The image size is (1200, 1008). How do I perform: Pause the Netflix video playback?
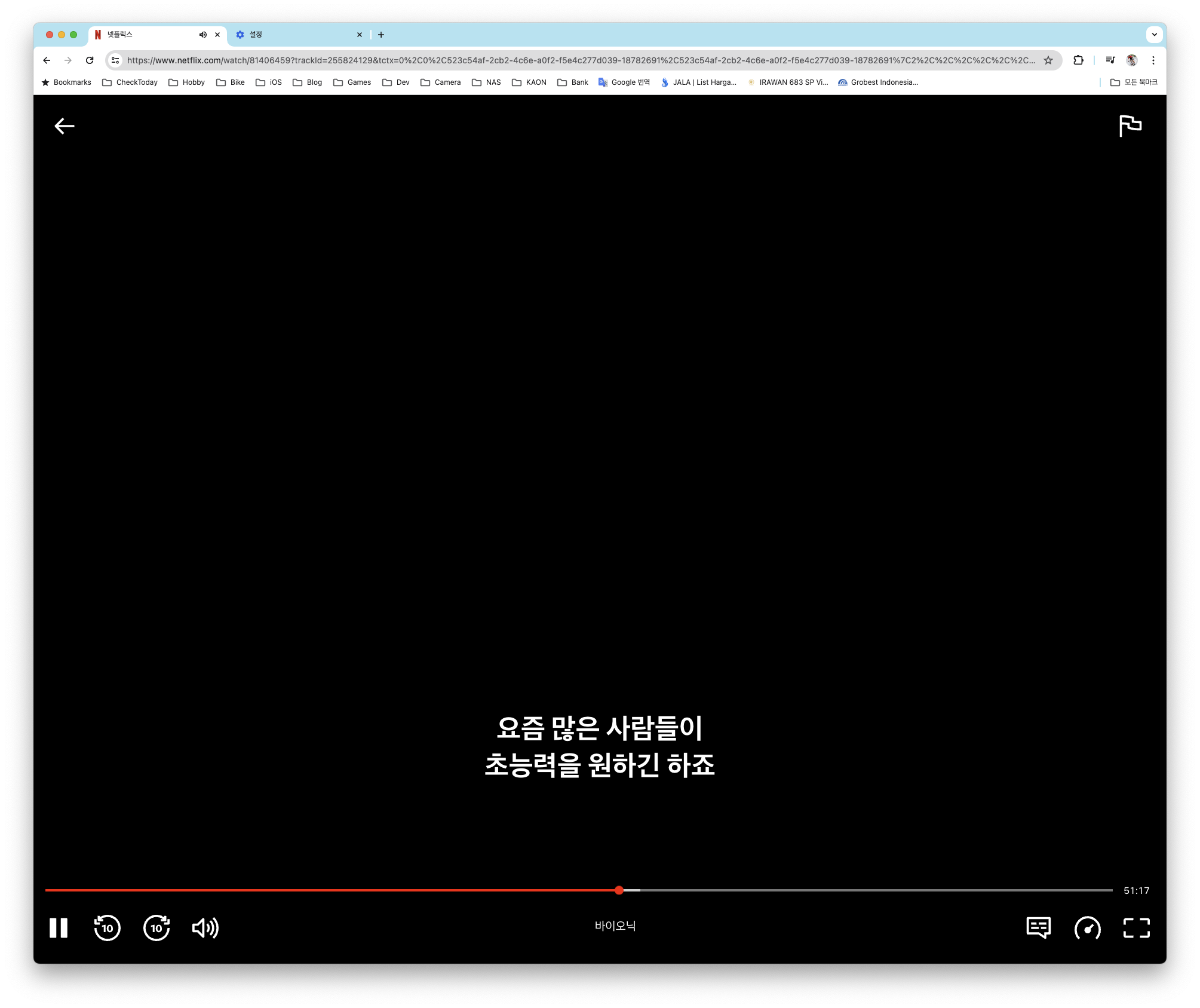click(x=59, y=928)
